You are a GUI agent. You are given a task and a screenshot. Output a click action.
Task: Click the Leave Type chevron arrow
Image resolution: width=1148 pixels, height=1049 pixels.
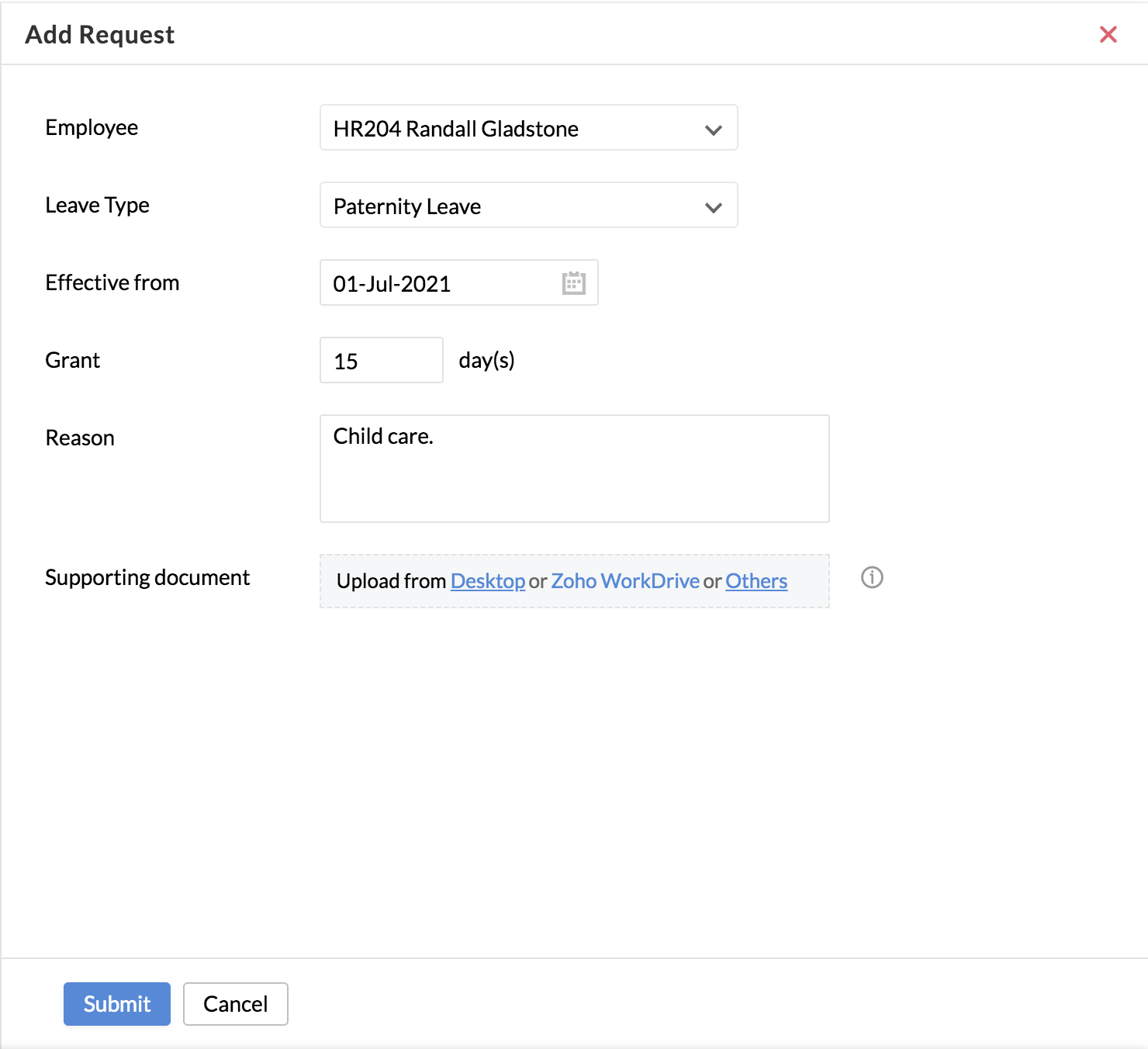pyautogui.click(x=712, y=206)
